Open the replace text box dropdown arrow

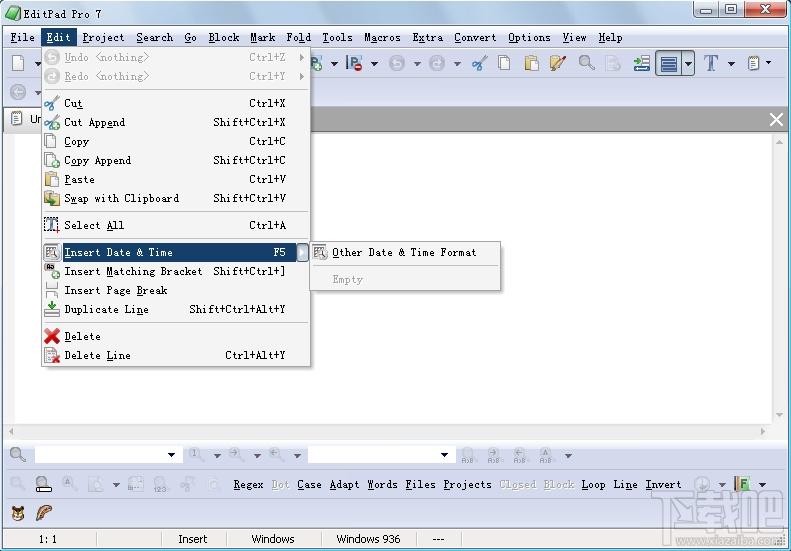coord(444,455)
